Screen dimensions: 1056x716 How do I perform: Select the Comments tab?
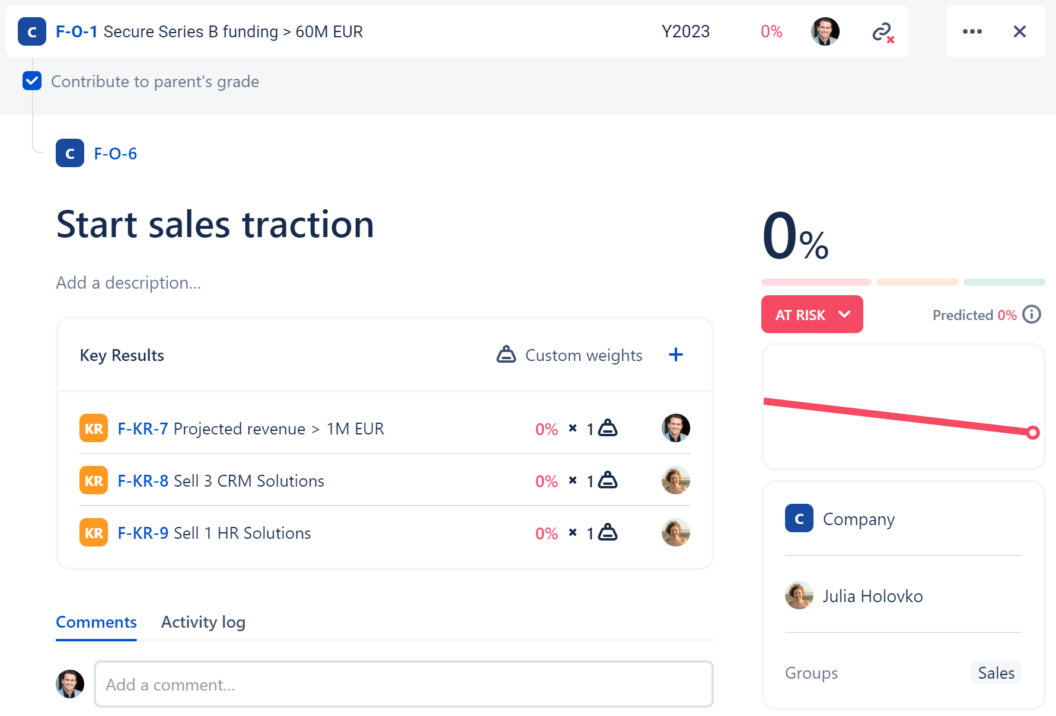[x=96, y=622]
